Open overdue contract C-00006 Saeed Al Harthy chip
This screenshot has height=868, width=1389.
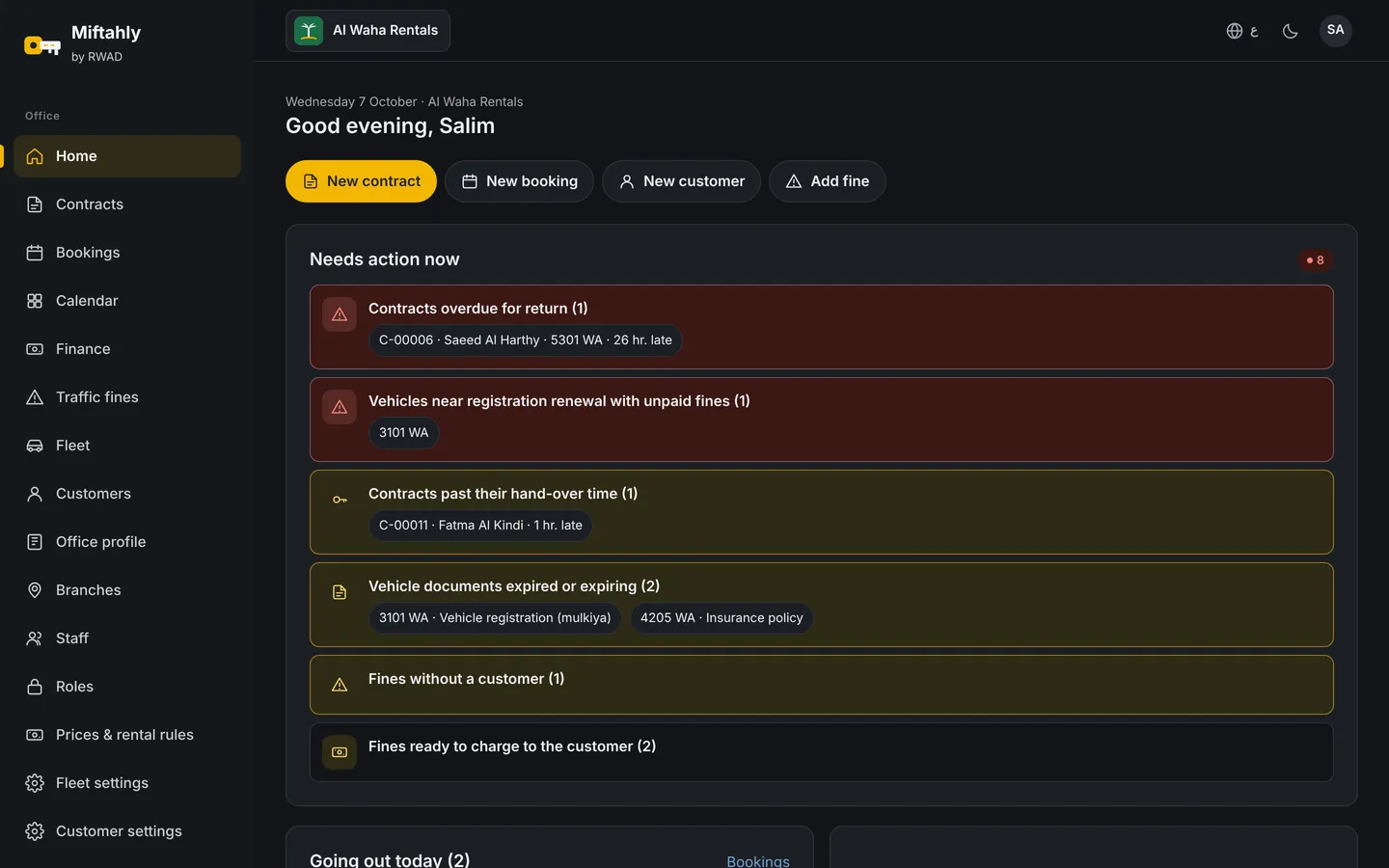click(525, 340)
